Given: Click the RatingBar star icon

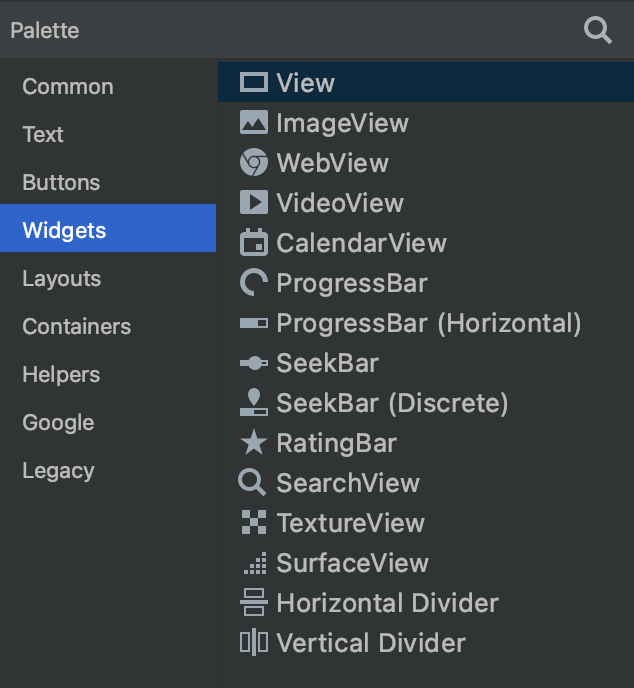Looking at the screenshot, I should [254, 443].
